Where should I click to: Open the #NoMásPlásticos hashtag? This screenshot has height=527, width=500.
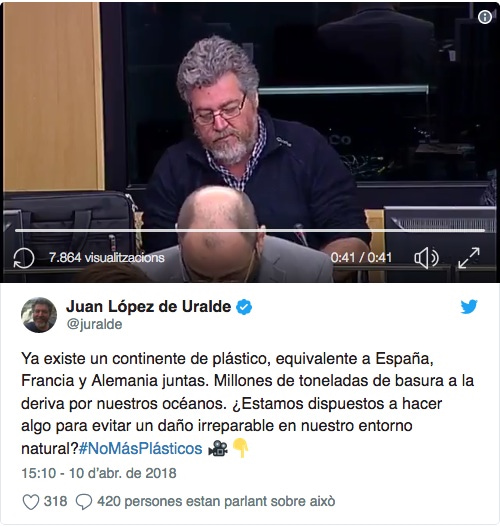140,449
